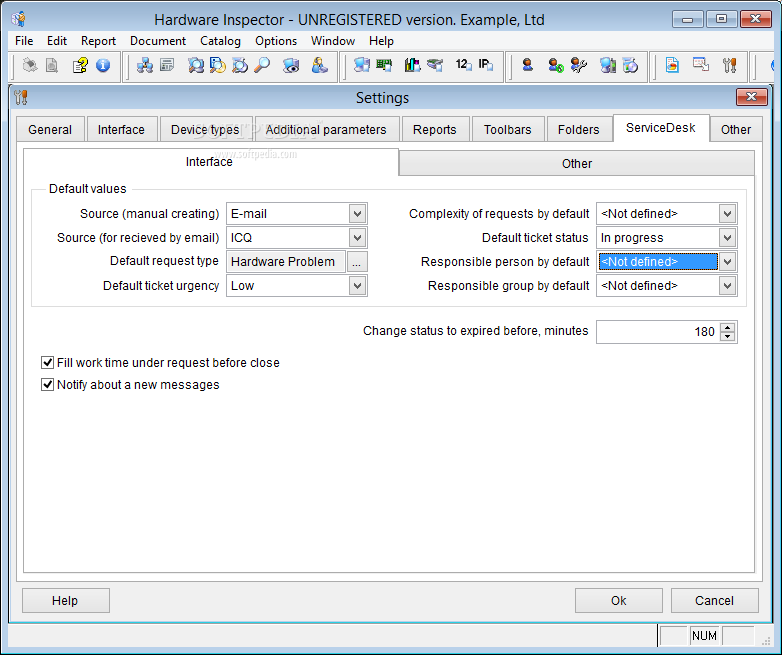Image resolution: width=782 pixels, height=655 pixels.
Task: Uncheck 'Notify about a new messages'
Action: click(x=47, y=385)
